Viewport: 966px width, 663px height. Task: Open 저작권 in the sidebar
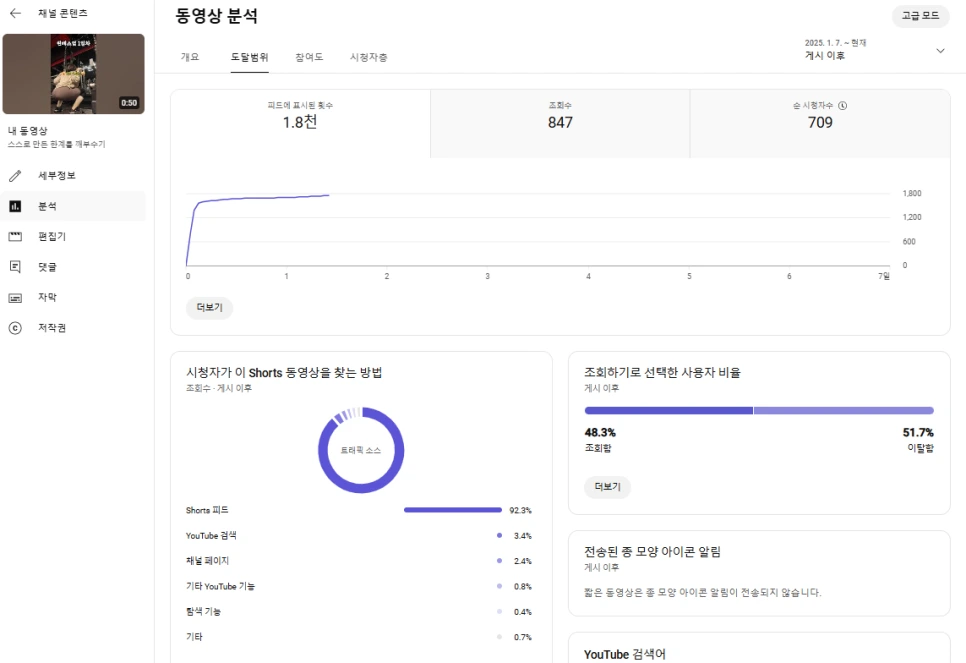pos(73,328)
